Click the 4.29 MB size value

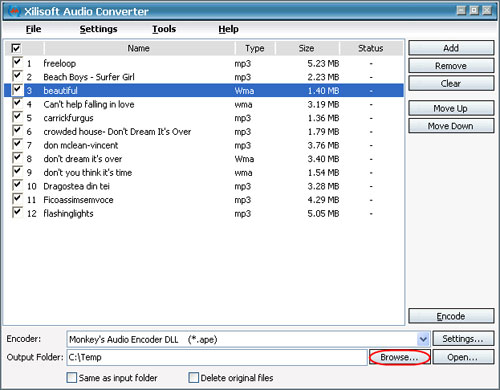click(x=323, y=200)
